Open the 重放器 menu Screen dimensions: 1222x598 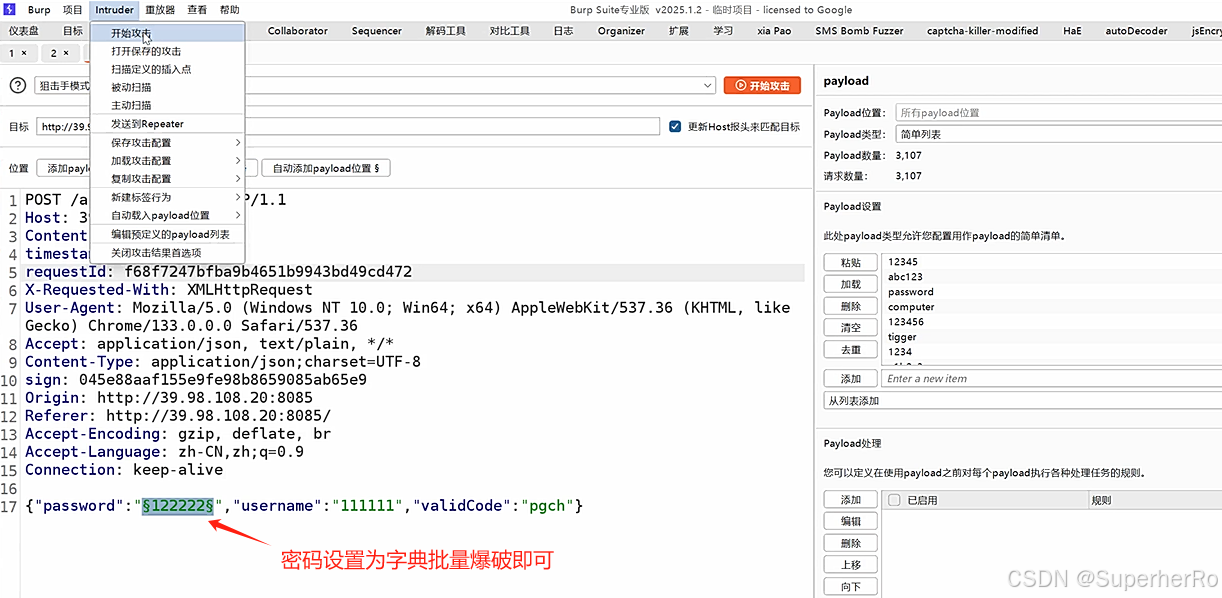(160, 10)
